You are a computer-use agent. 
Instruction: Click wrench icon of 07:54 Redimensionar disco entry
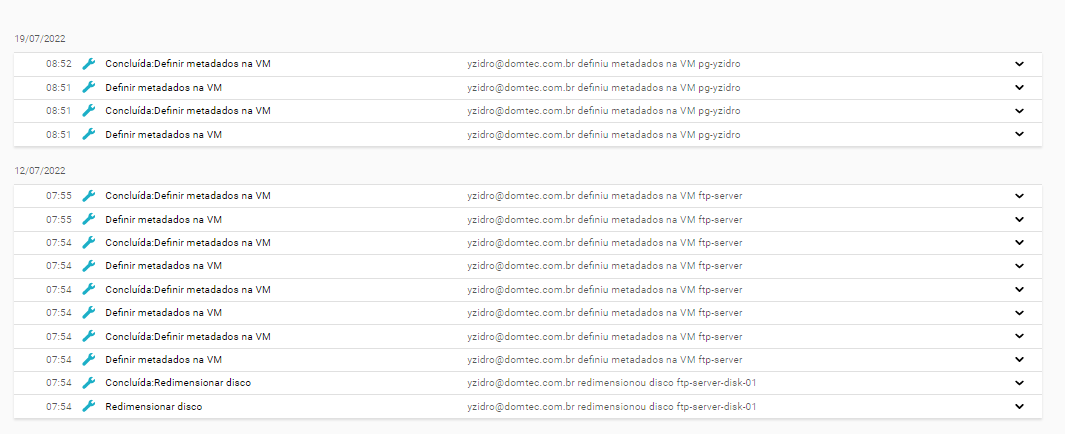[x=88, y=407]
